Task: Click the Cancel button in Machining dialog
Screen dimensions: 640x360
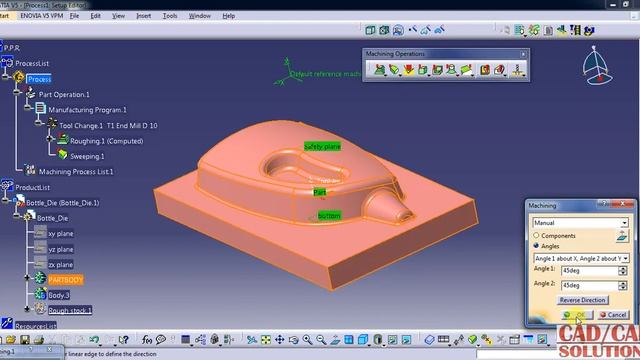Action: pos(613,315)
